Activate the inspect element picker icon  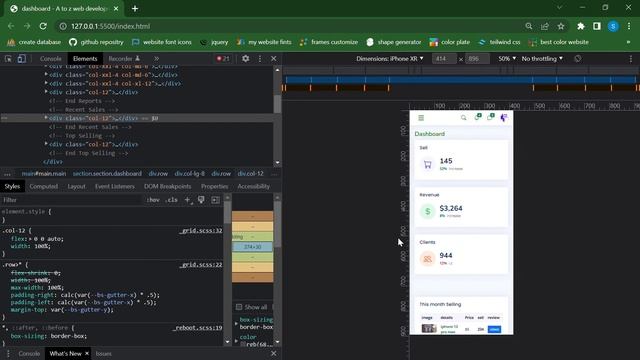[x=8, y=59]
